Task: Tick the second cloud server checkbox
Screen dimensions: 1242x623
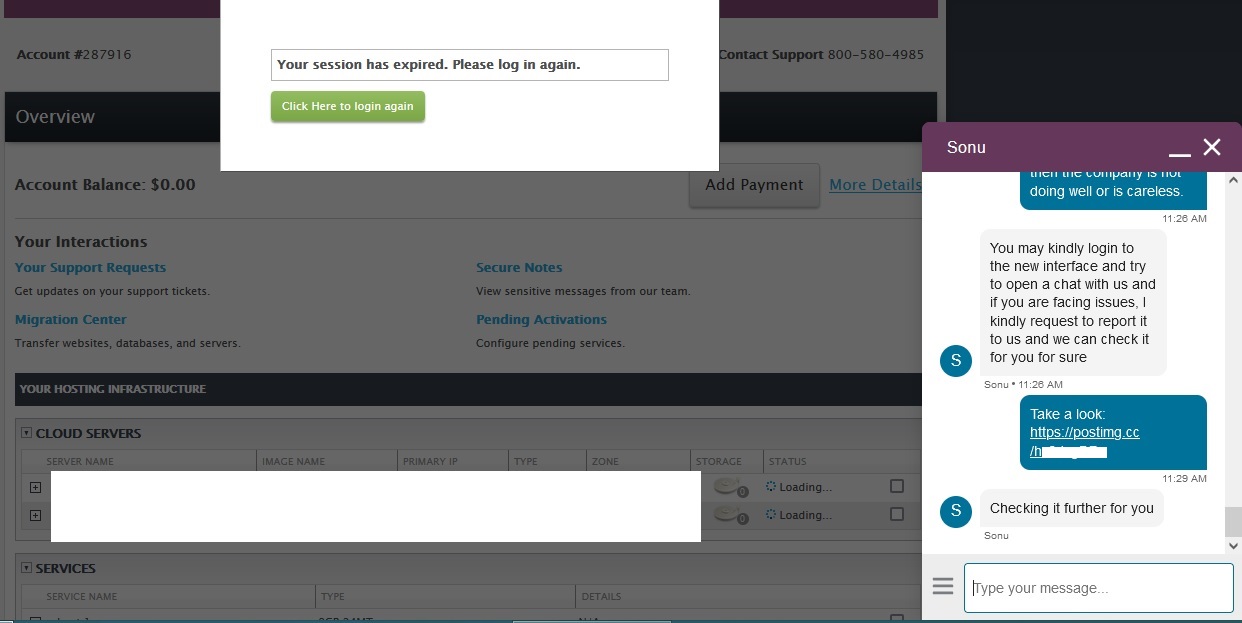Action: click(897, 514)
